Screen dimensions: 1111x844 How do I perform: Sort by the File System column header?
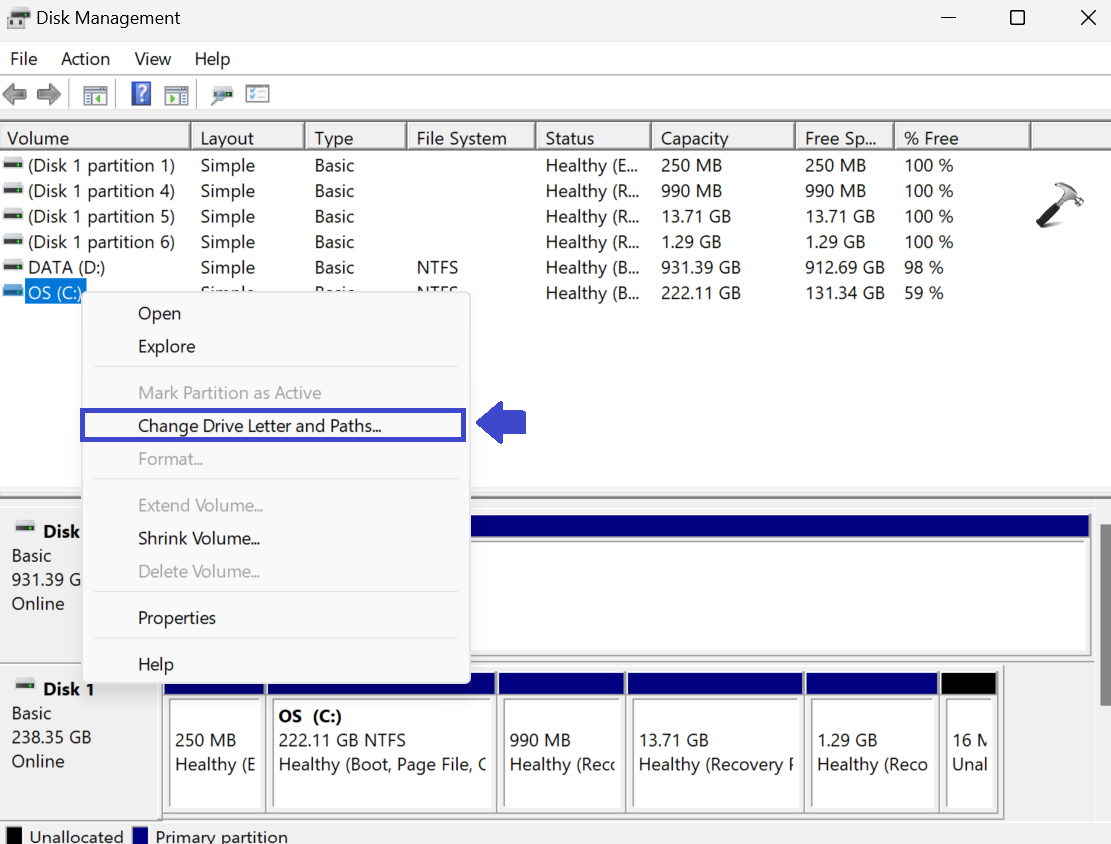[x=461, y=138]
